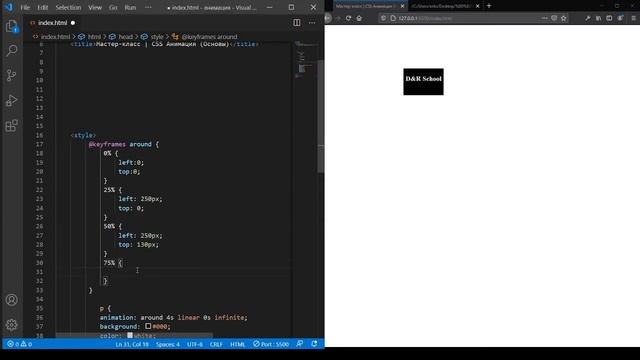The height and width of the screenshot is (360, 640).
Task: Click the D&R School black box
Action: click(x=423, y=82)
